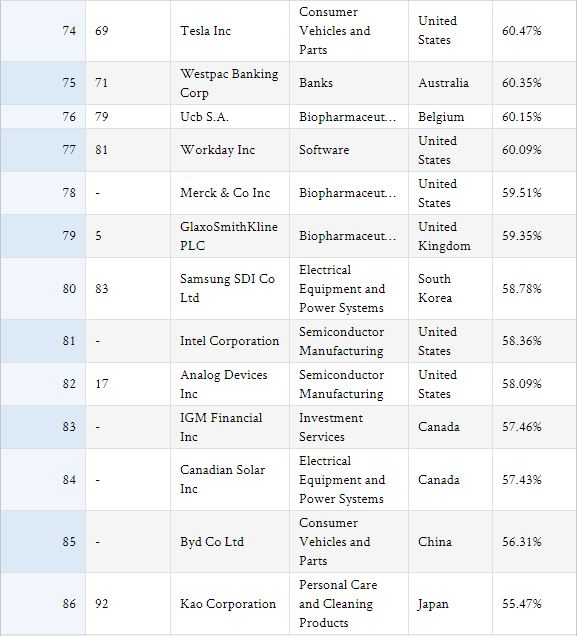
Task: Click the Ucb S.A. company name
Action: point(204,117)
